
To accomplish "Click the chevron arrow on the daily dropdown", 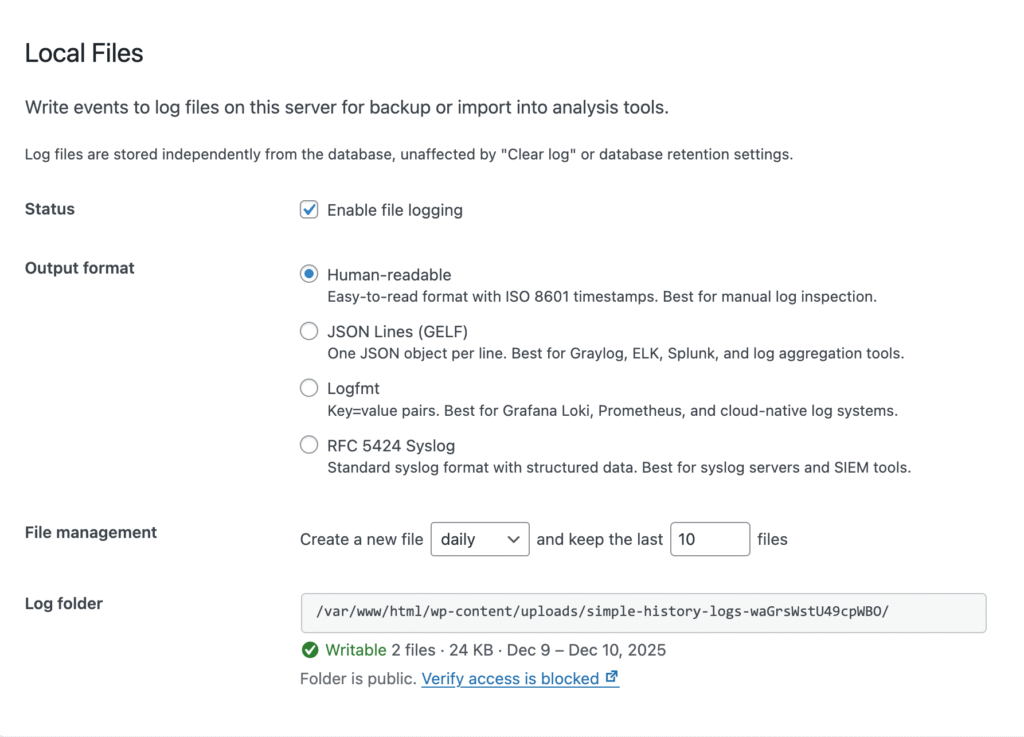I will click(x=514, y=539).
